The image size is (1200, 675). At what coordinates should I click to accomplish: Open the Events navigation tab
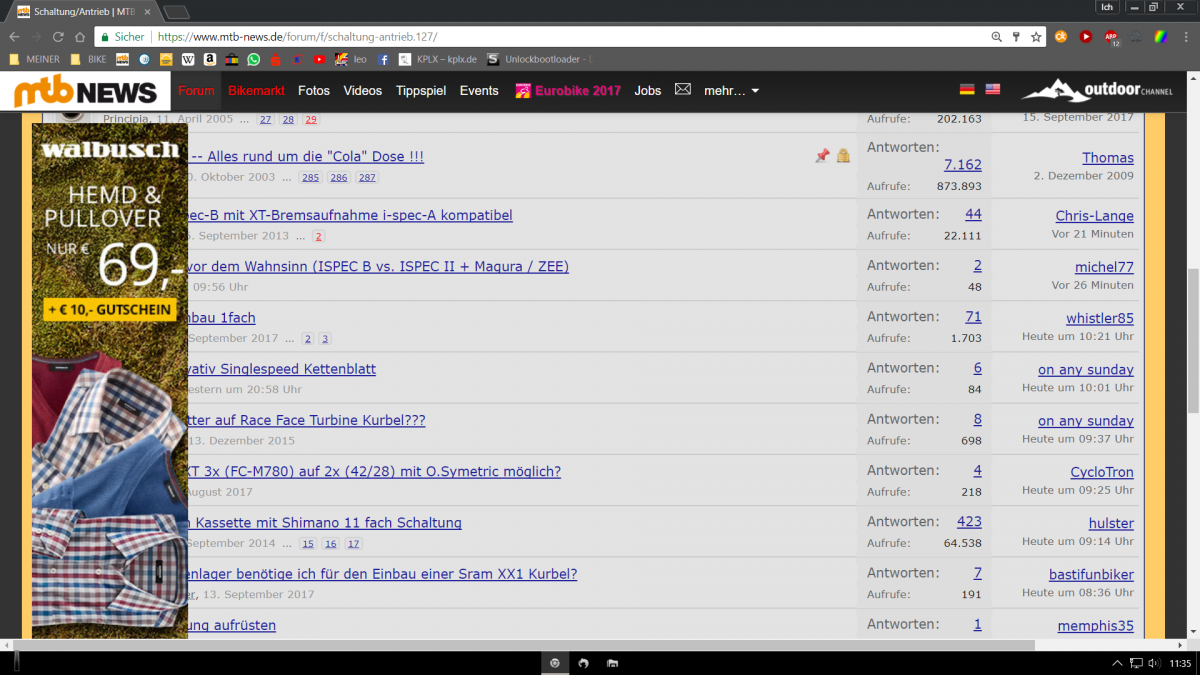[479, 90]
